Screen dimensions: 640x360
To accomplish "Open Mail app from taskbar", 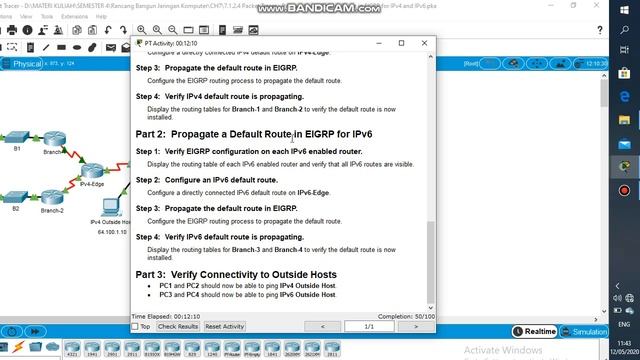I will (624, 144).
